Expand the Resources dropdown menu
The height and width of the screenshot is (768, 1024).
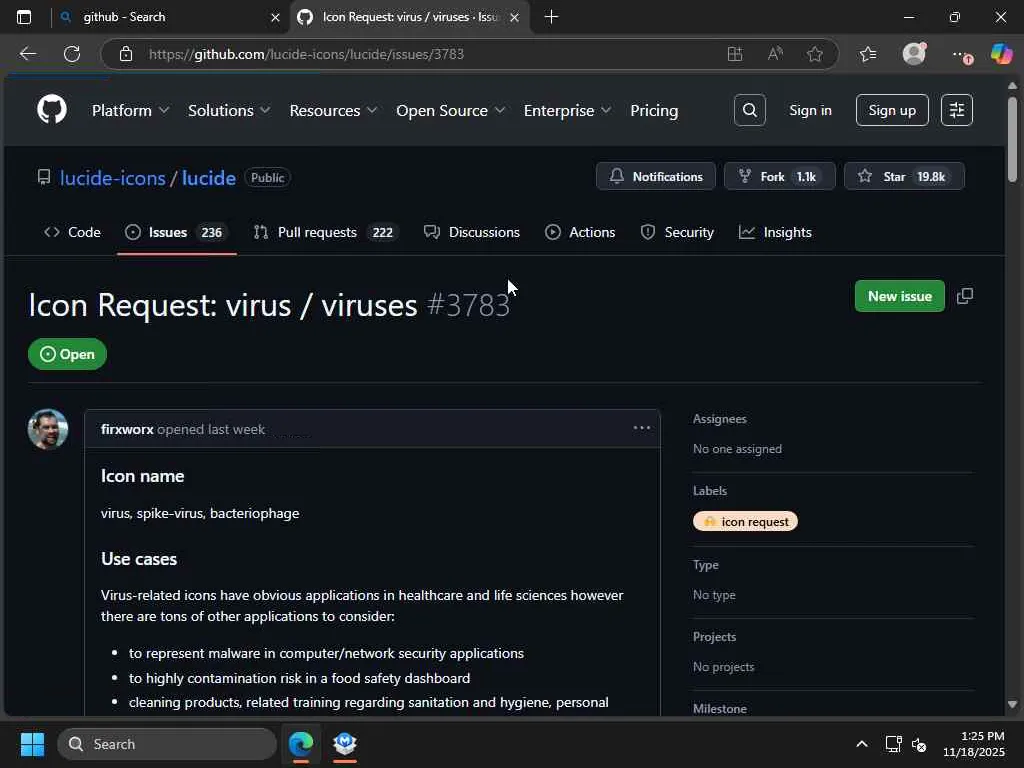(x=333, y=110)
